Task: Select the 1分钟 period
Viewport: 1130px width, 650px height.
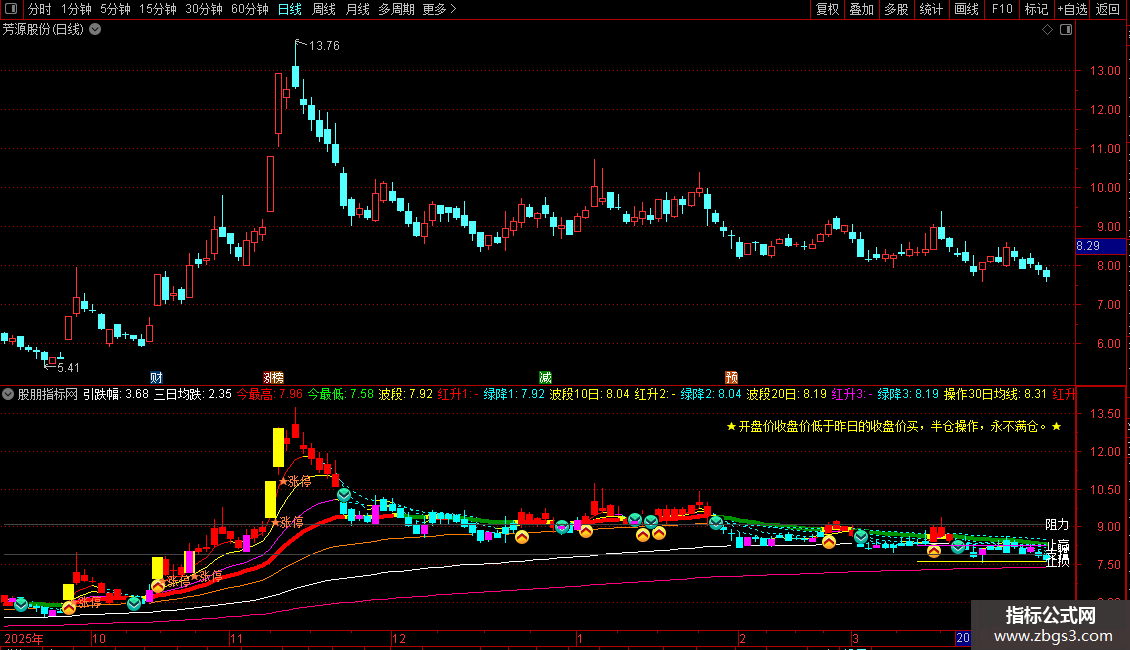Action: (76, 9)
